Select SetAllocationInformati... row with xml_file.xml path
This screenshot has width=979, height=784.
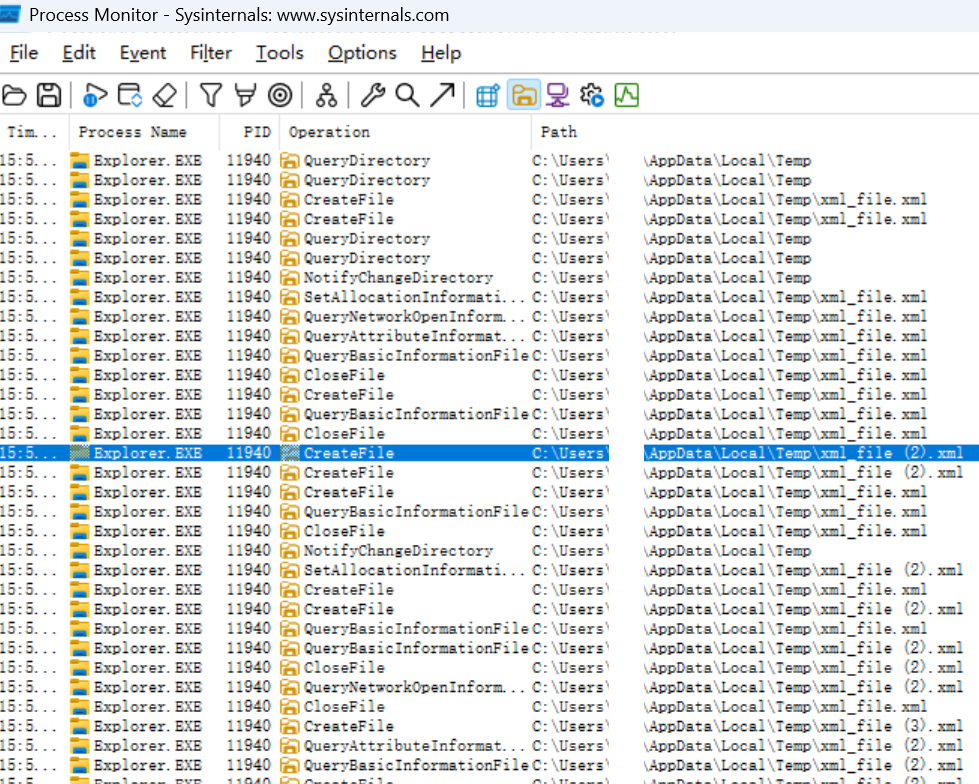click(490, 297)
